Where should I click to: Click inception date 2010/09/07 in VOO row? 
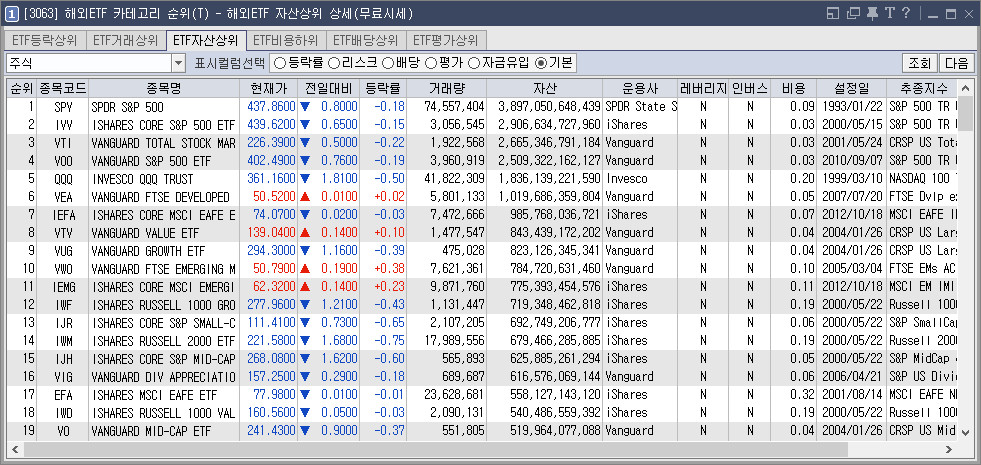point(851,161)
